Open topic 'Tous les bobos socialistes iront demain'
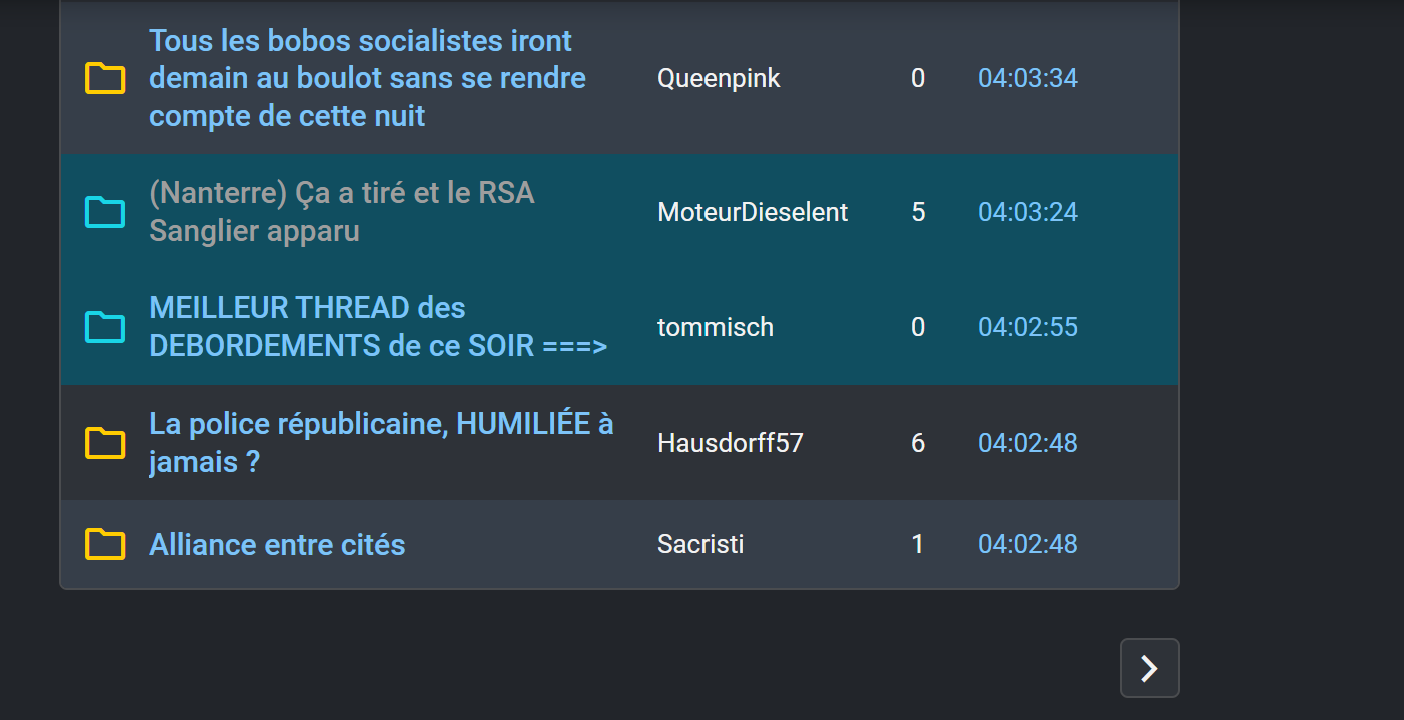The height and width of the screenshot is (720, 1404). point(368,78)
